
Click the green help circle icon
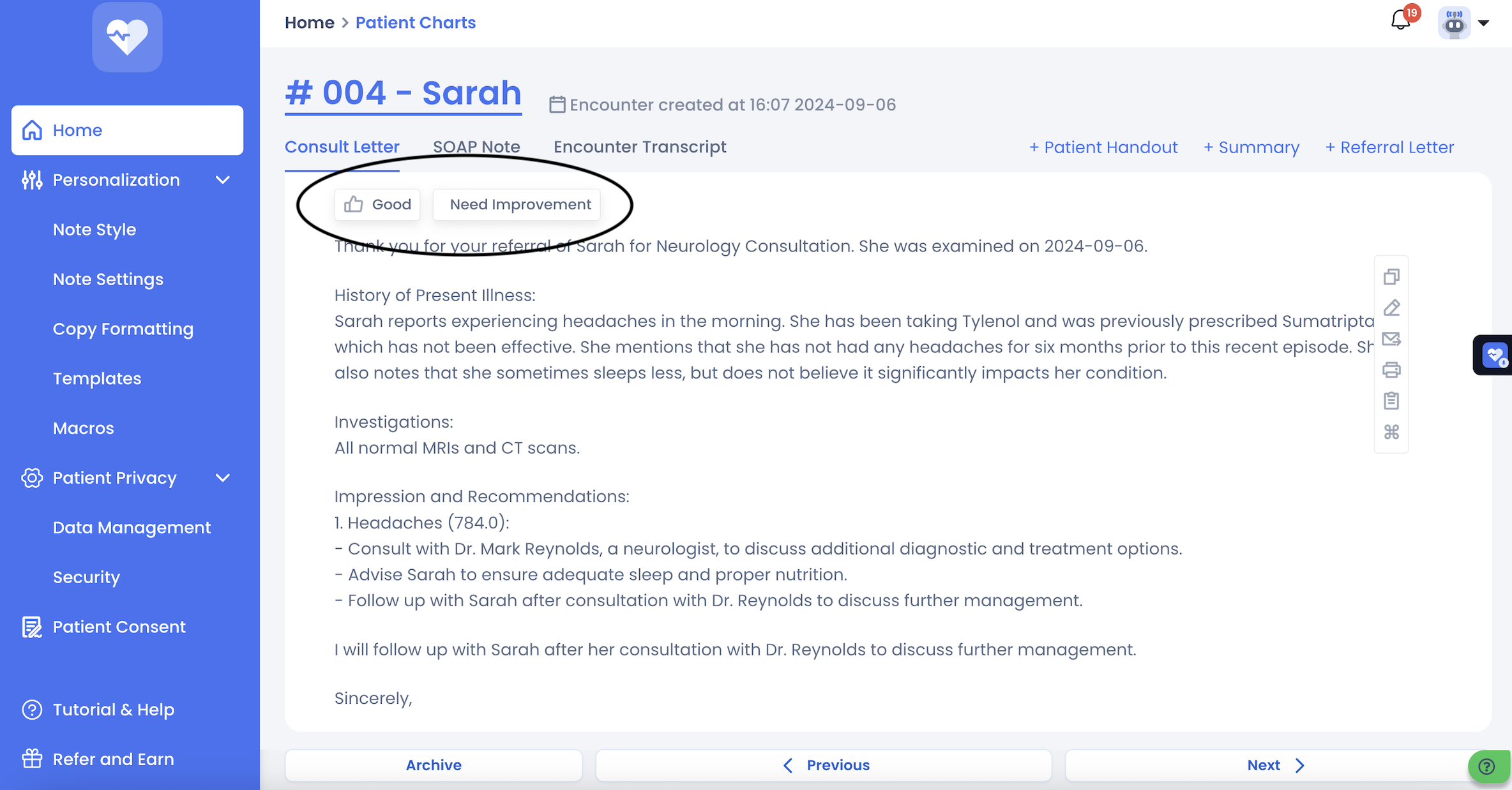point(1487,766)
